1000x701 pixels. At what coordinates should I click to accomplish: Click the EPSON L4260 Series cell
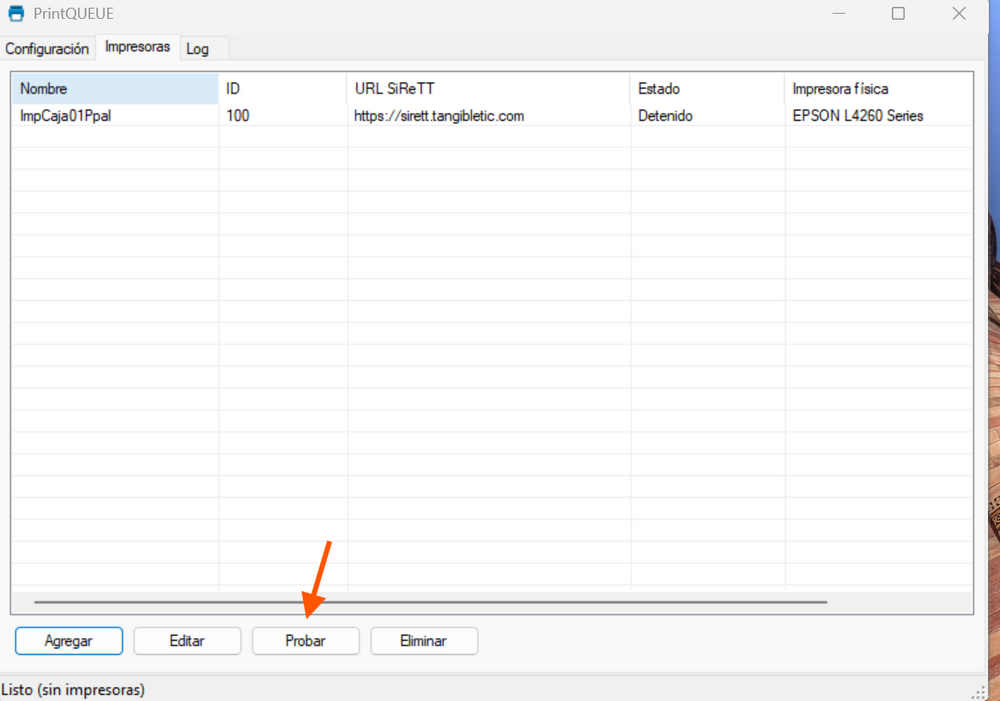(858, 115)
